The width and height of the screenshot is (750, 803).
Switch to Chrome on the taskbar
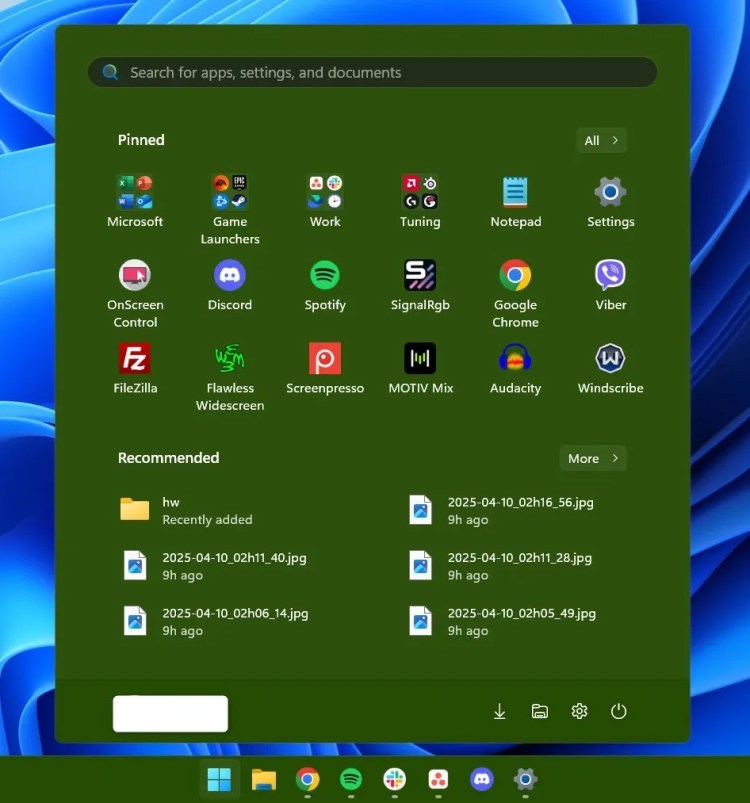point(307,779)
